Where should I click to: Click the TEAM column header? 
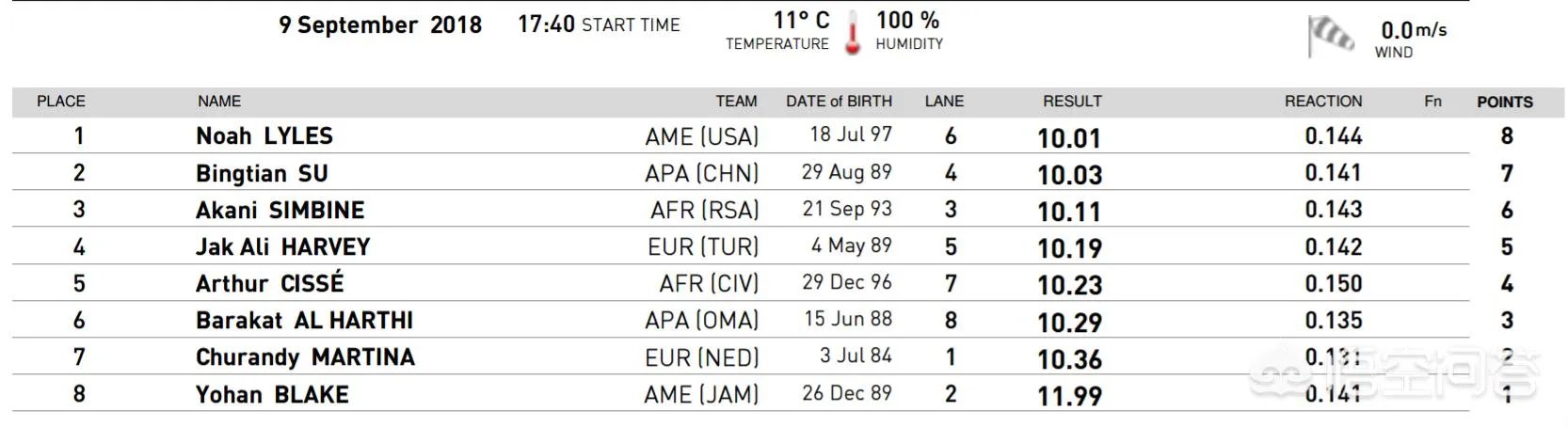[736, 102]
